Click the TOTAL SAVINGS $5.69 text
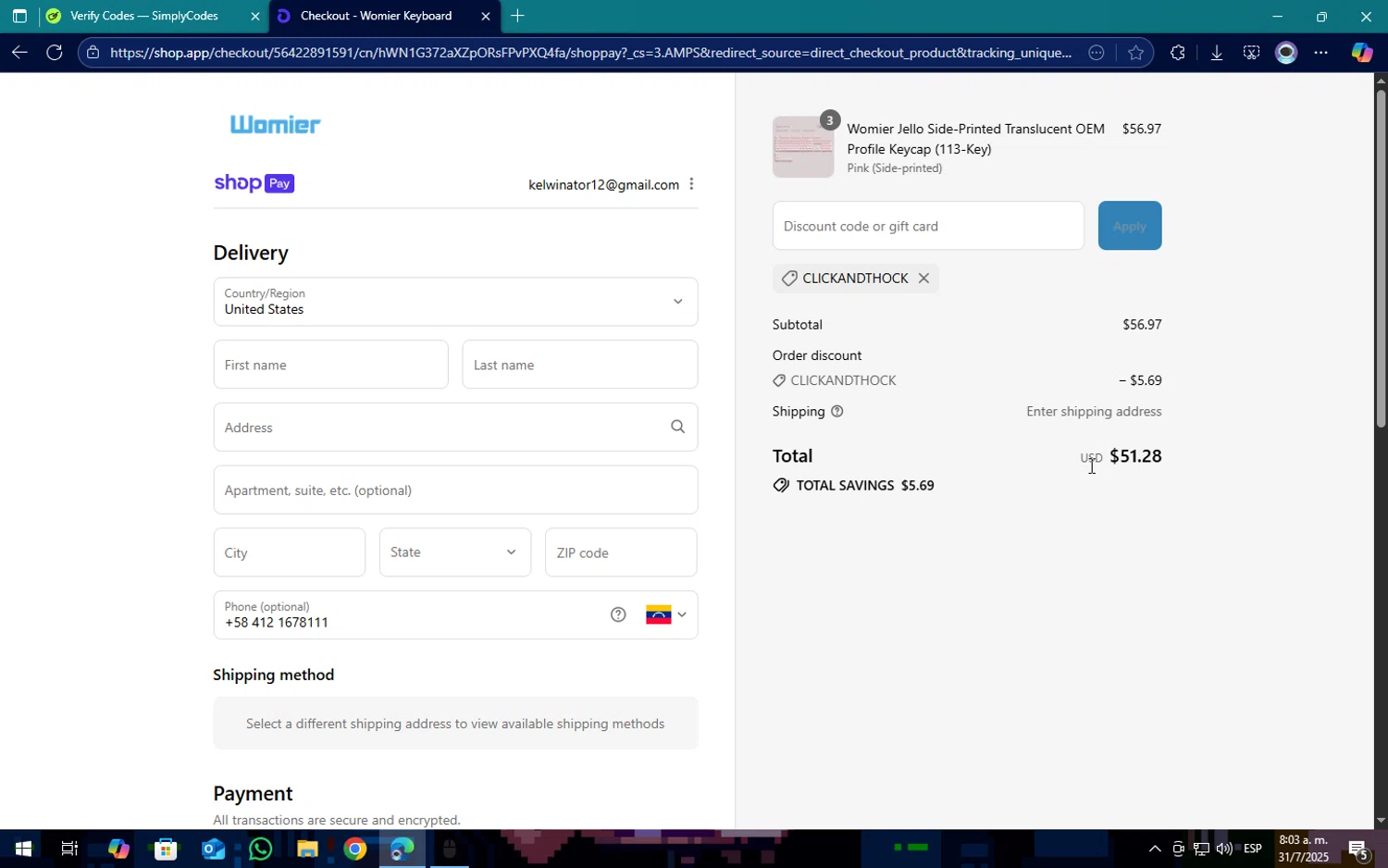This screenshot has height=868, width=1388. tap(865, 486)
